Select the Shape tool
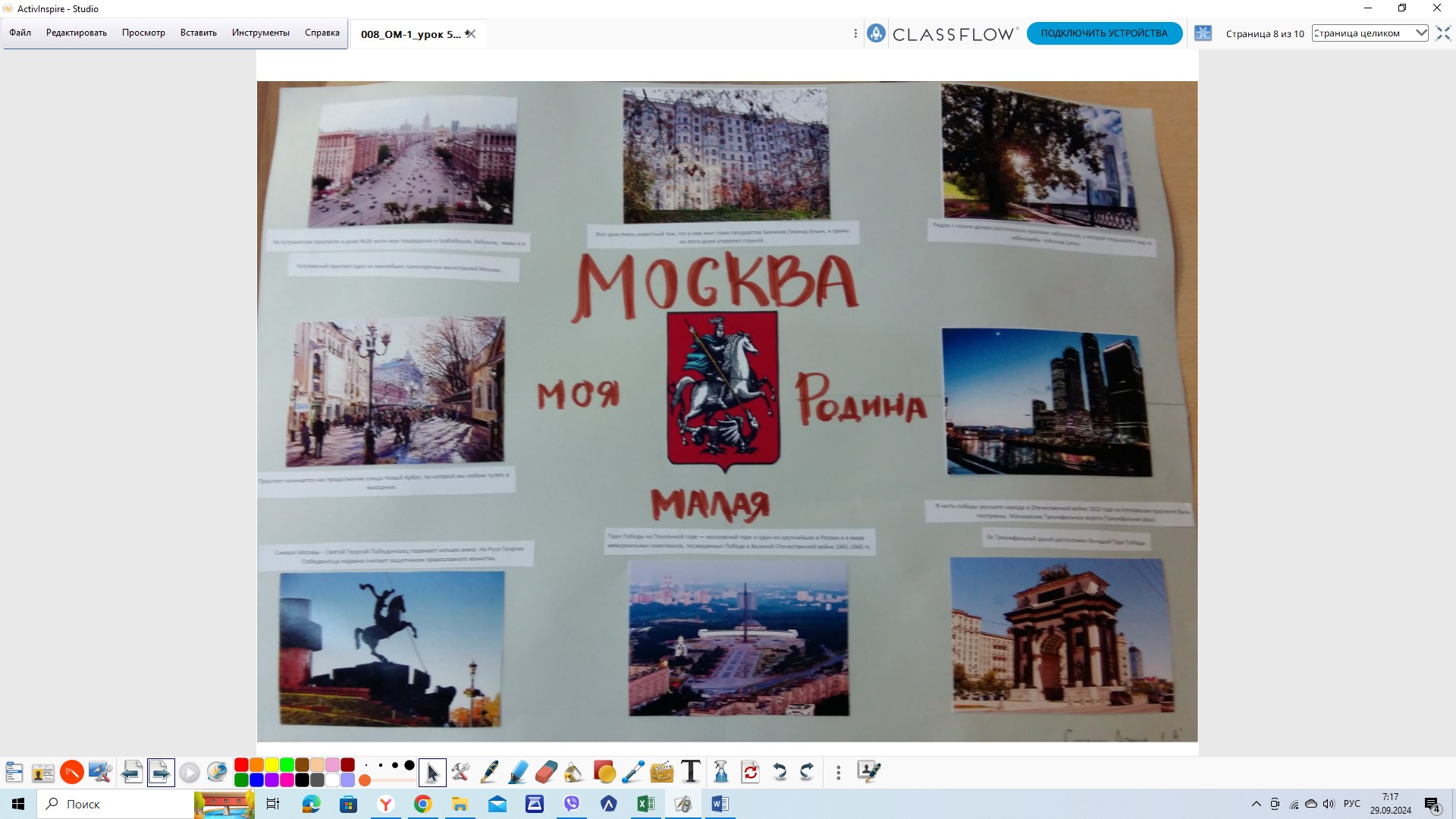This screenshot has width=1456, height=819. (604, 773)
